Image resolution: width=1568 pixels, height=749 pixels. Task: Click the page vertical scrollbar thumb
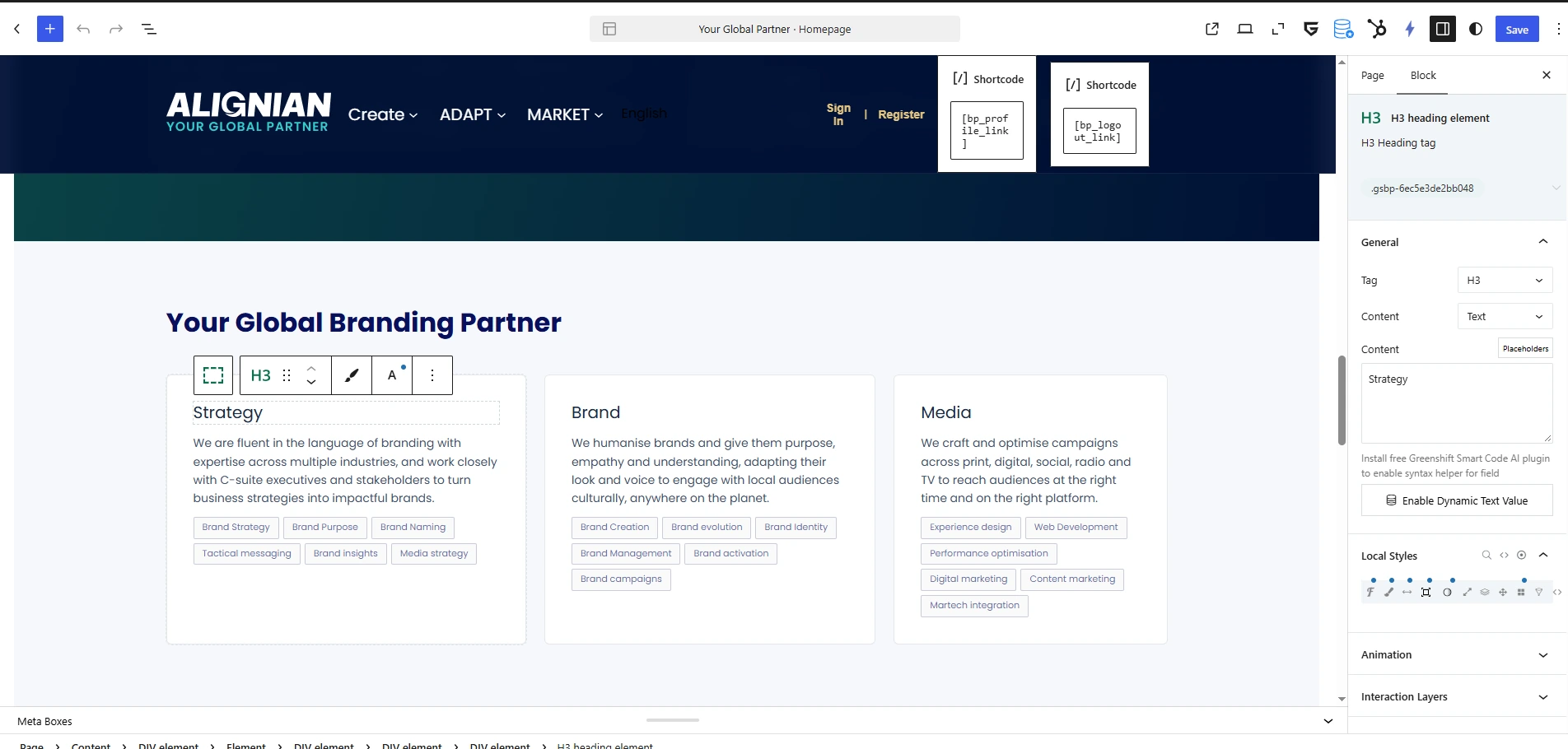1342,400
